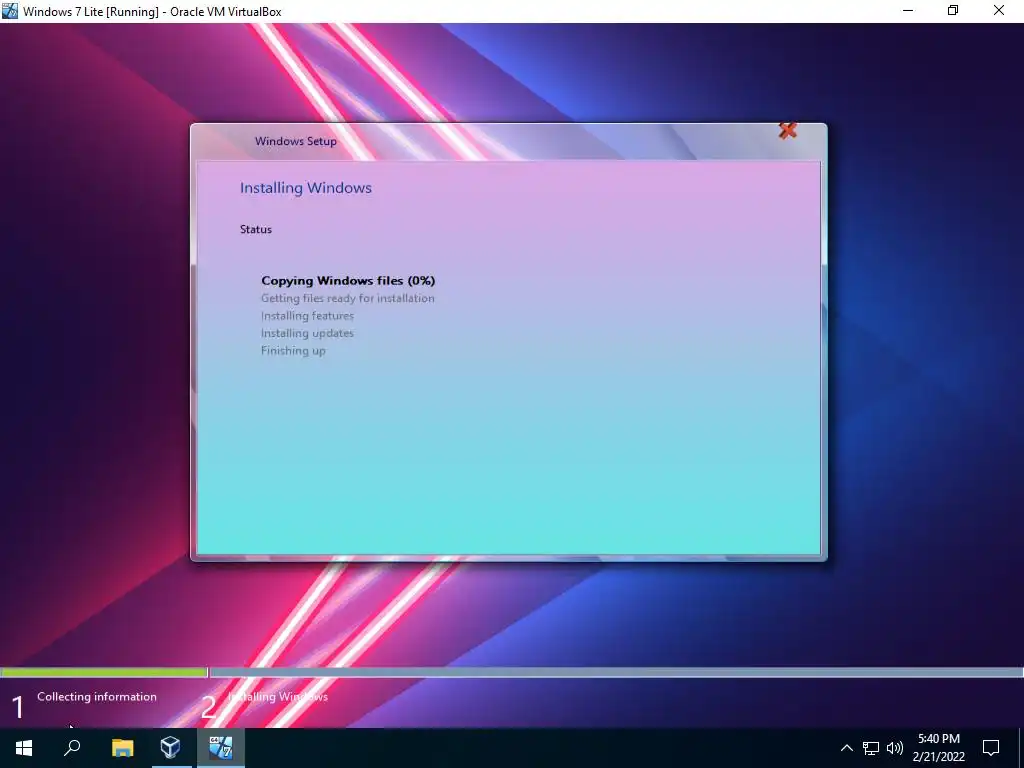Close the Windows Setup dialog with red X

(x=788, y=131)
